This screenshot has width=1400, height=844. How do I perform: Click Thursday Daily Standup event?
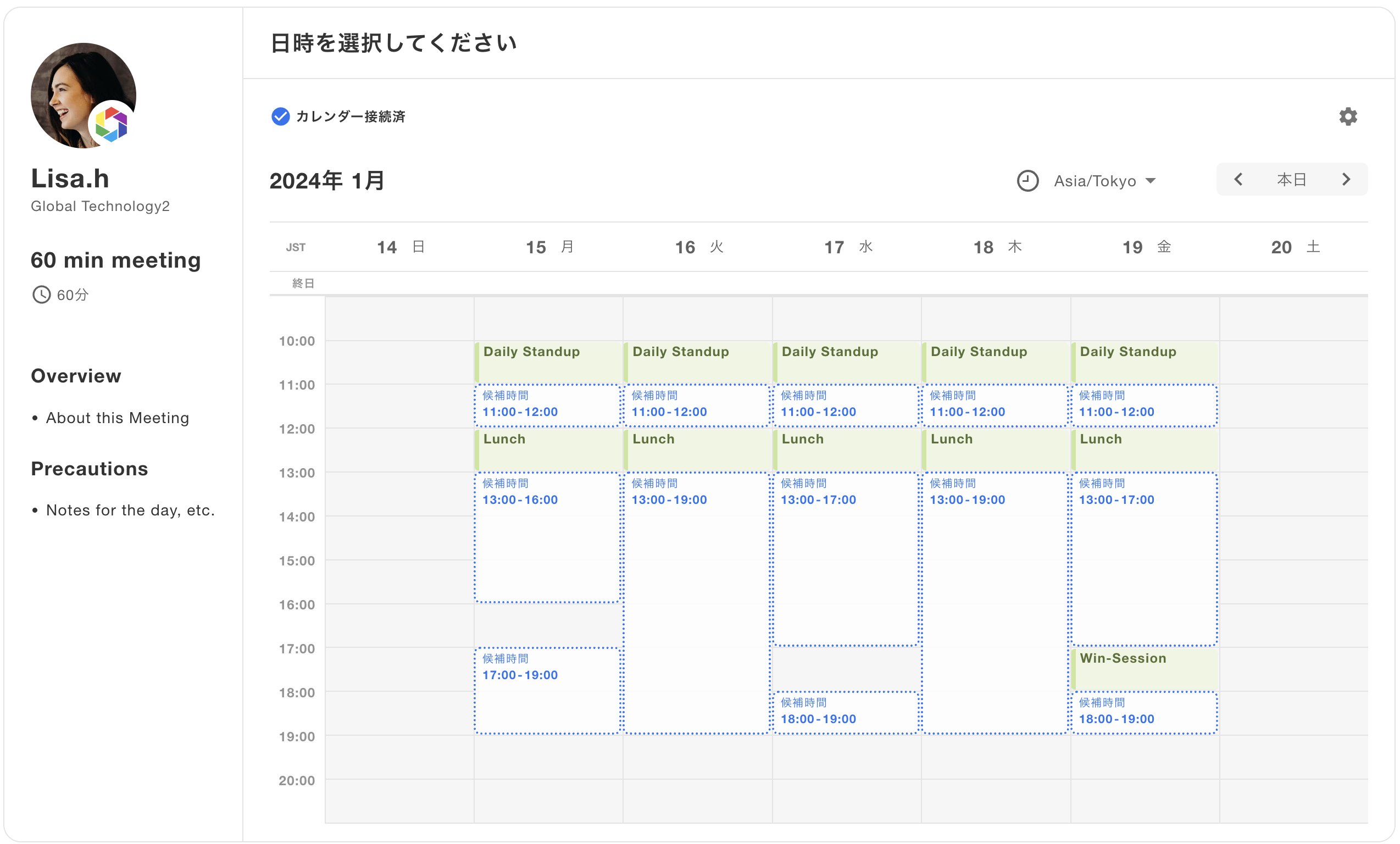point(995,362)
